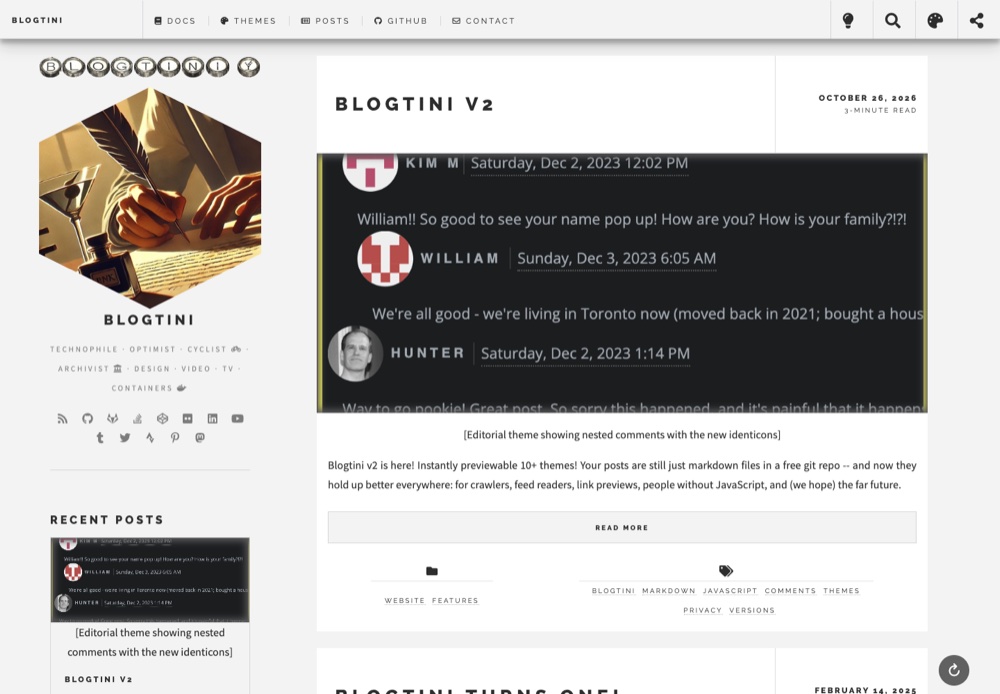Open the RSS feed icon in sidebar

(62, 418)
